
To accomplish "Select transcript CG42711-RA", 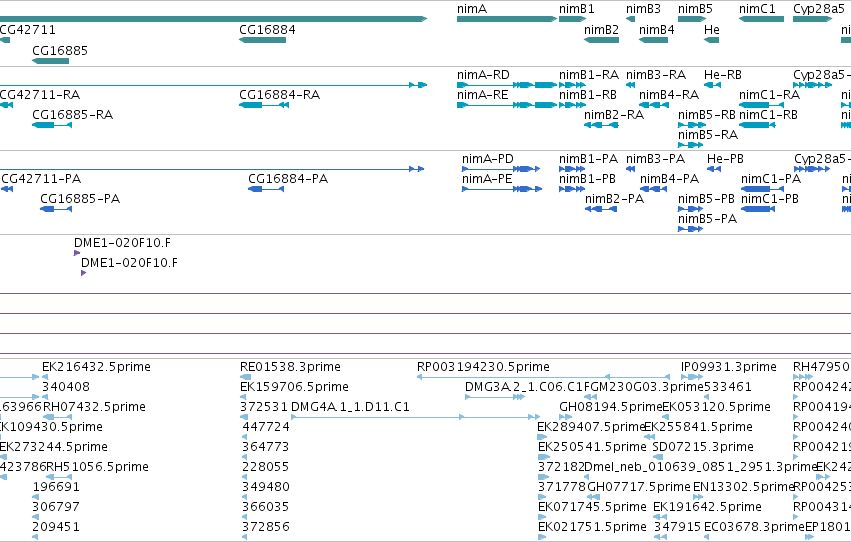I will click(7, 105).
